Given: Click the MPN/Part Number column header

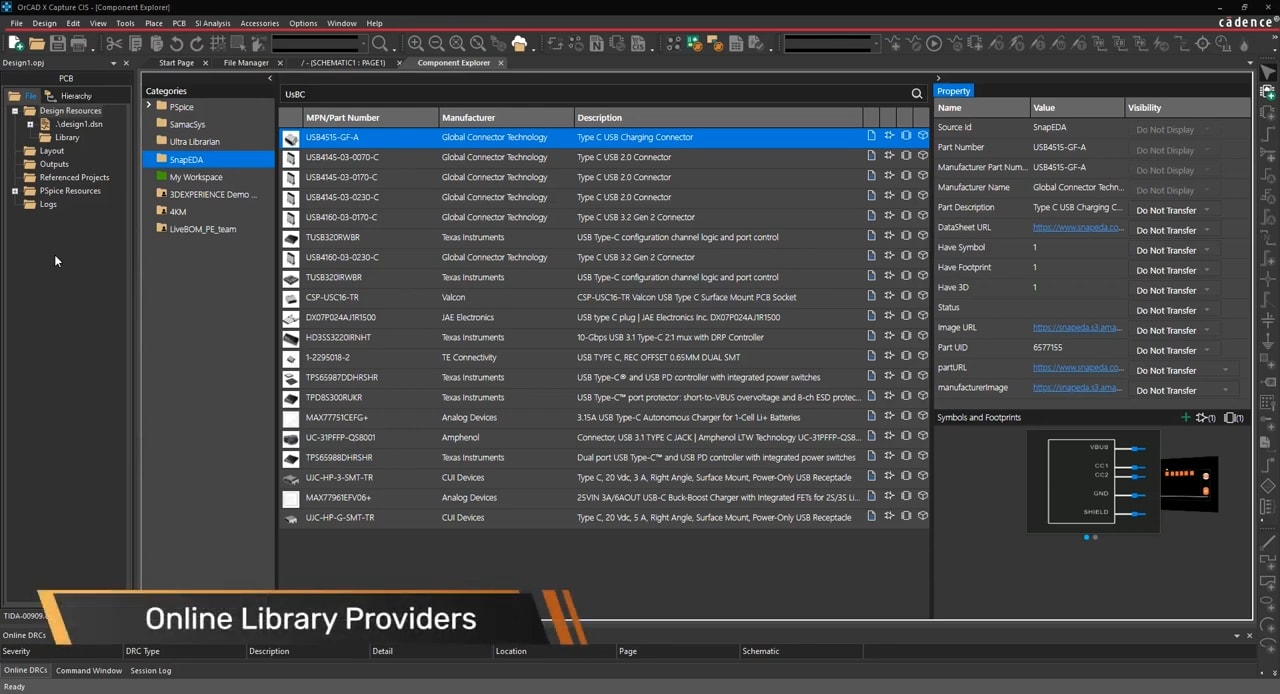Looking at the screenshot, I should [x=370, y=117].
